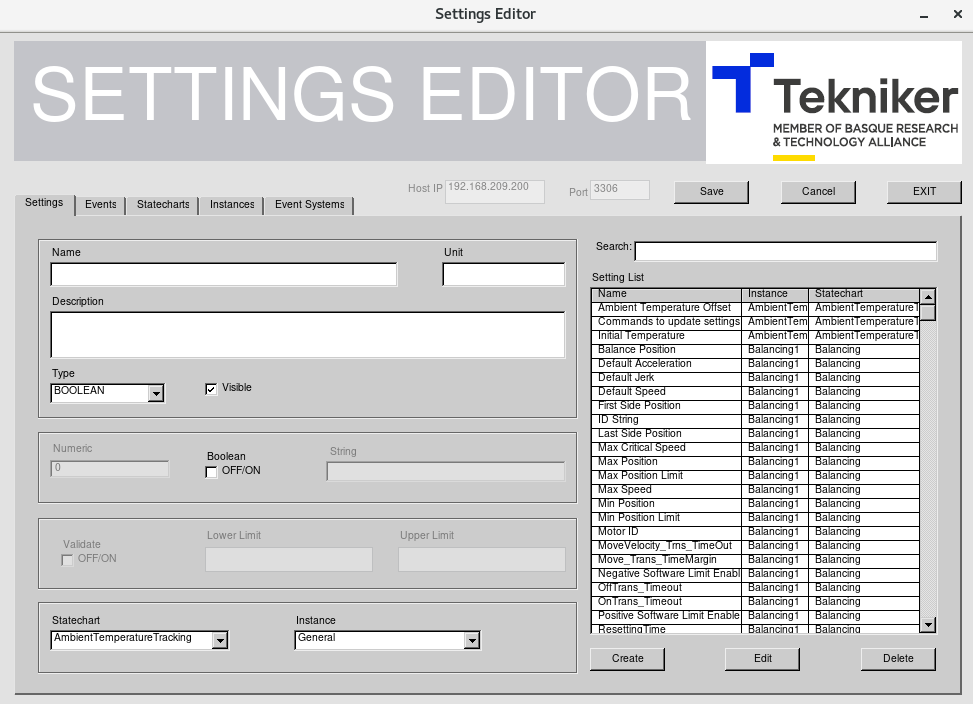Click the Delete button

coord(898,659)
